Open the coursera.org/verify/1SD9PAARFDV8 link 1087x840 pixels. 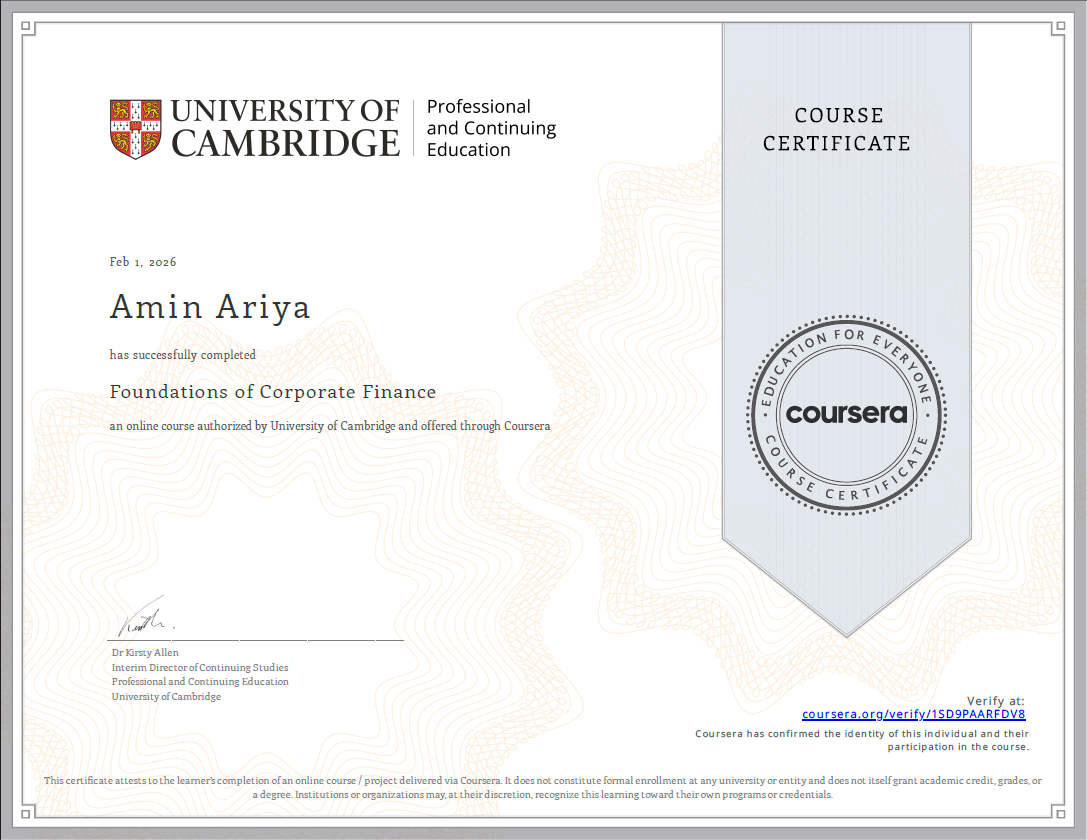point(914,714)
